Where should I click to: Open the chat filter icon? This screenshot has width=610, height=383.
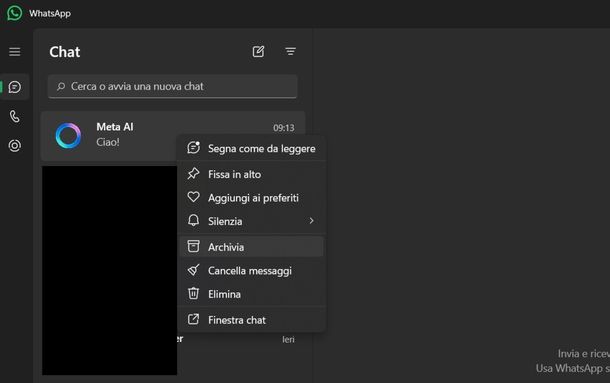pyautogui.click(x=290, y=51)
